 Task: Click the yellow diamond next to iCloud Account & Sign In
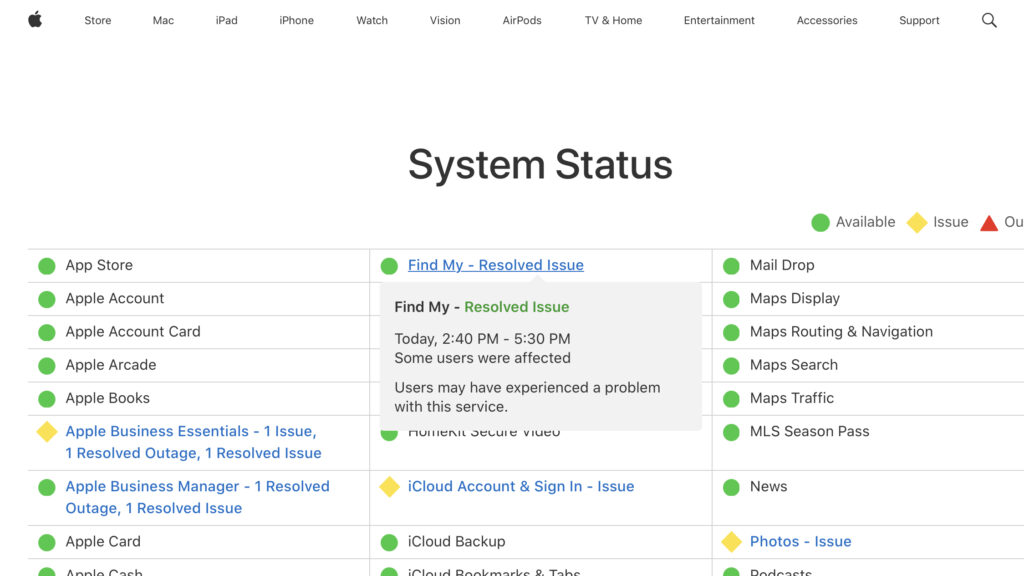coord(389,486)
